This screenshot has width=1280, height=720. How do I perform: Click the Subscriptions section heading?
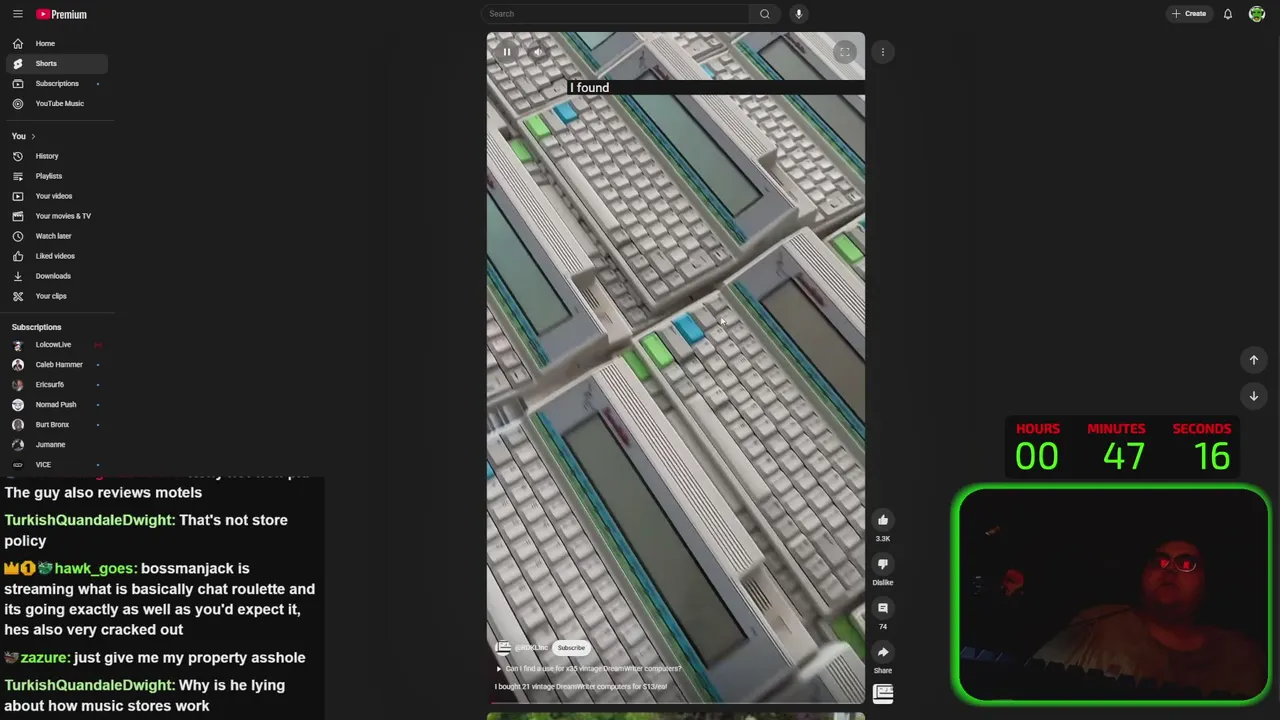(36, 327)
